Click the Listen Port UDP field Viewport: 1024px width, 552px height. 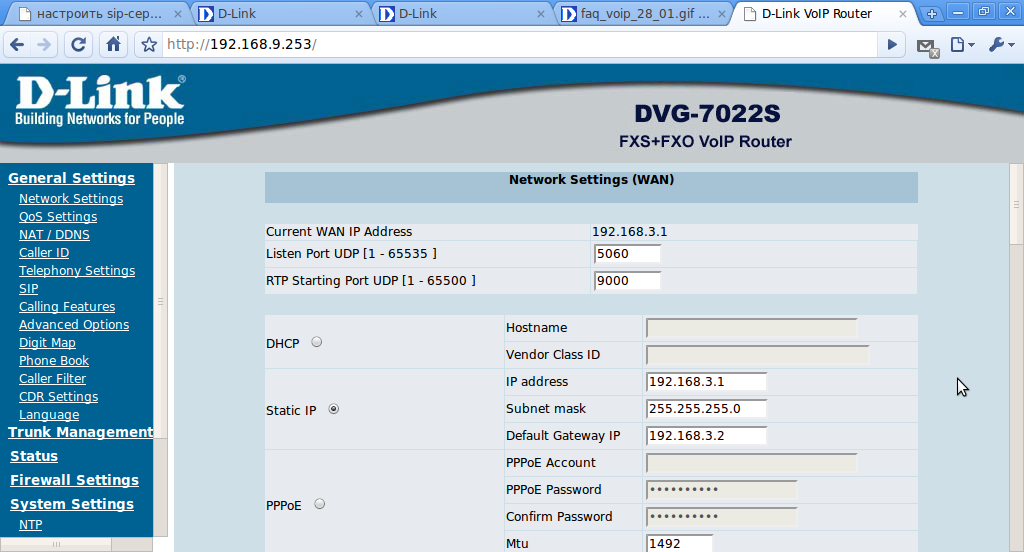[x=627, y=253]
